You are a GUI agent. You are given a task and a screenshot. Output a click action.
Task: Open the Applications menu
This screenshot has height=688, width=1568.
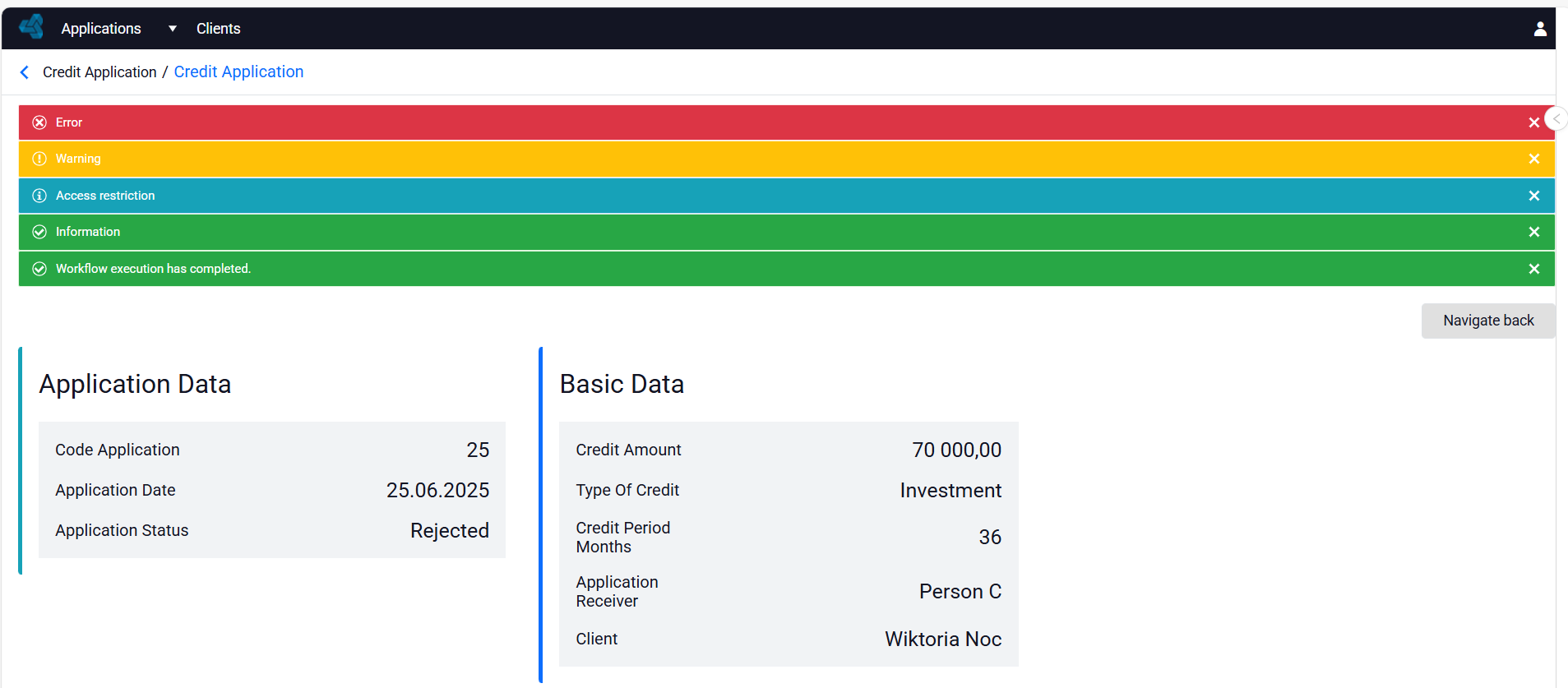tap(101, 29)
